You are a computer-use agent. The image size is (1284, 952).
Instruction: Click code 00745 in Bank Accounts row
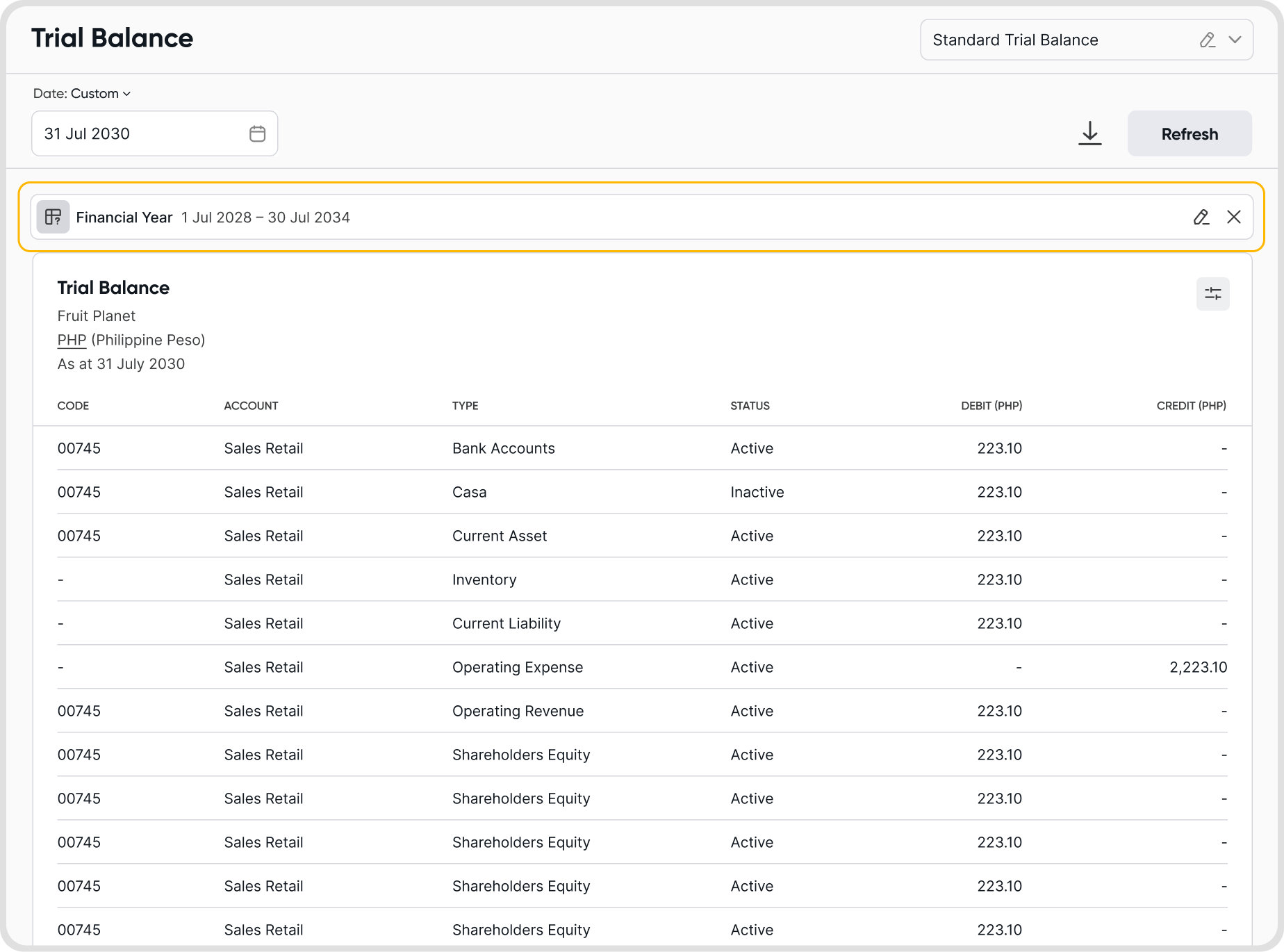pos(79,449)
